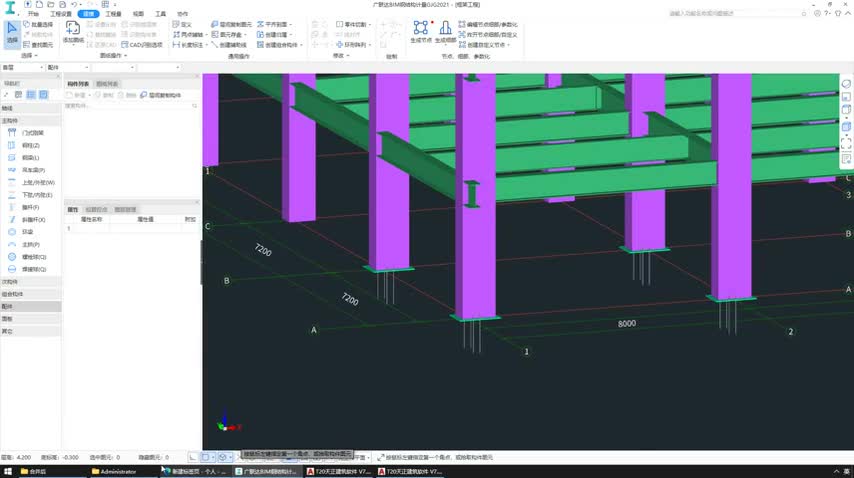
Task: Click the skin shirt icon at top right
Action: [x=838, y=13]
